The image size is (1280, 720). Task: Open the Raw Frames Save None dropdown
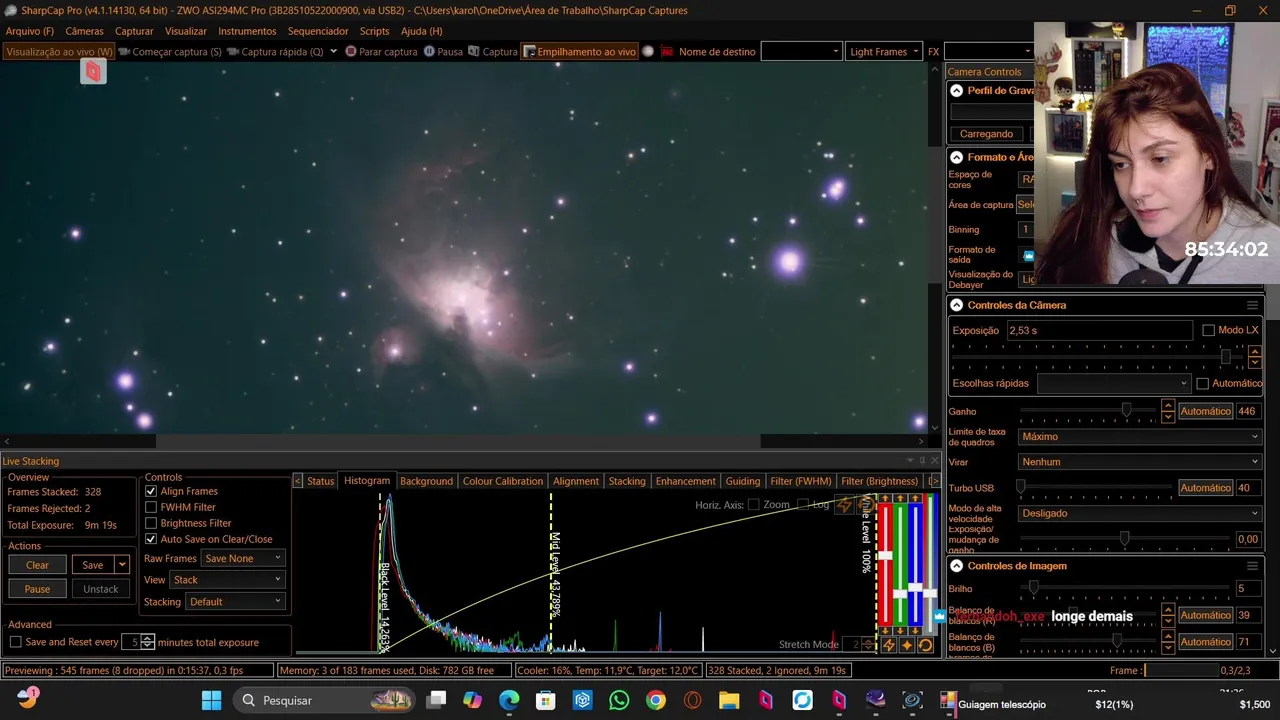pyautogui.click(x=243, y=558)
